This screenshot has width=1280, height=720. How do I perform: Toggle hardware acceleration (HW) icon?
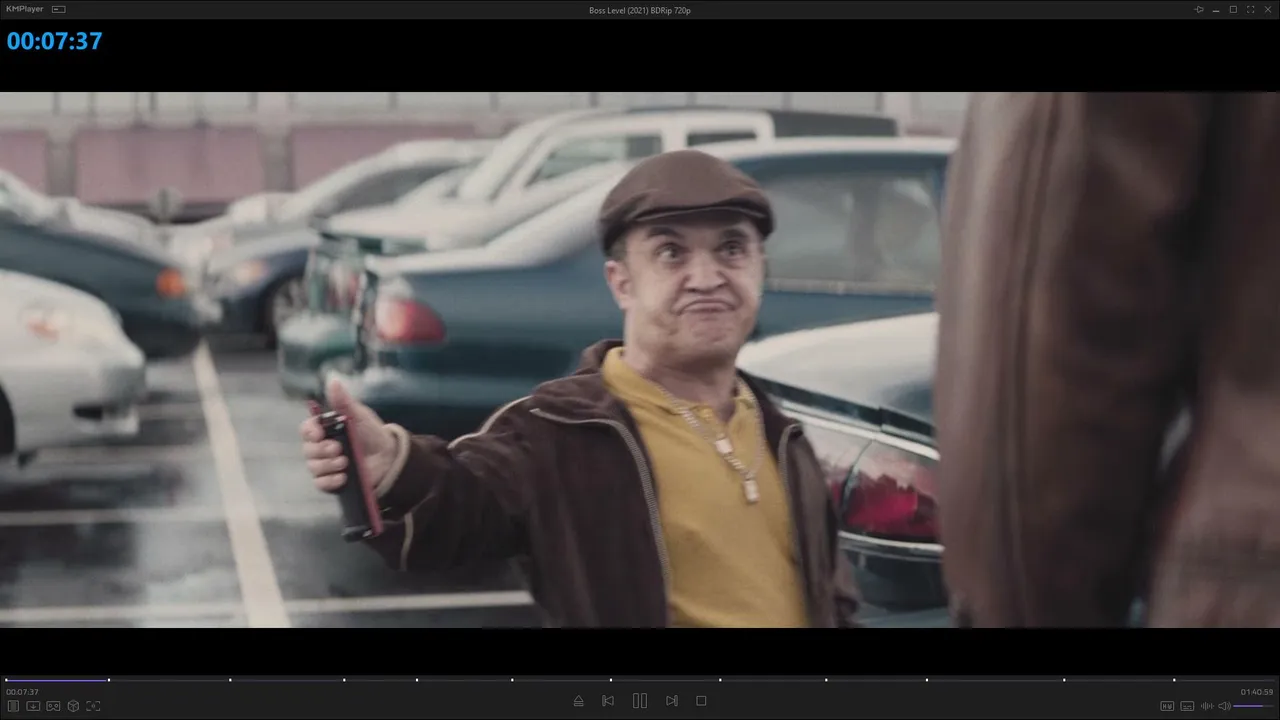coord(1167,706)
